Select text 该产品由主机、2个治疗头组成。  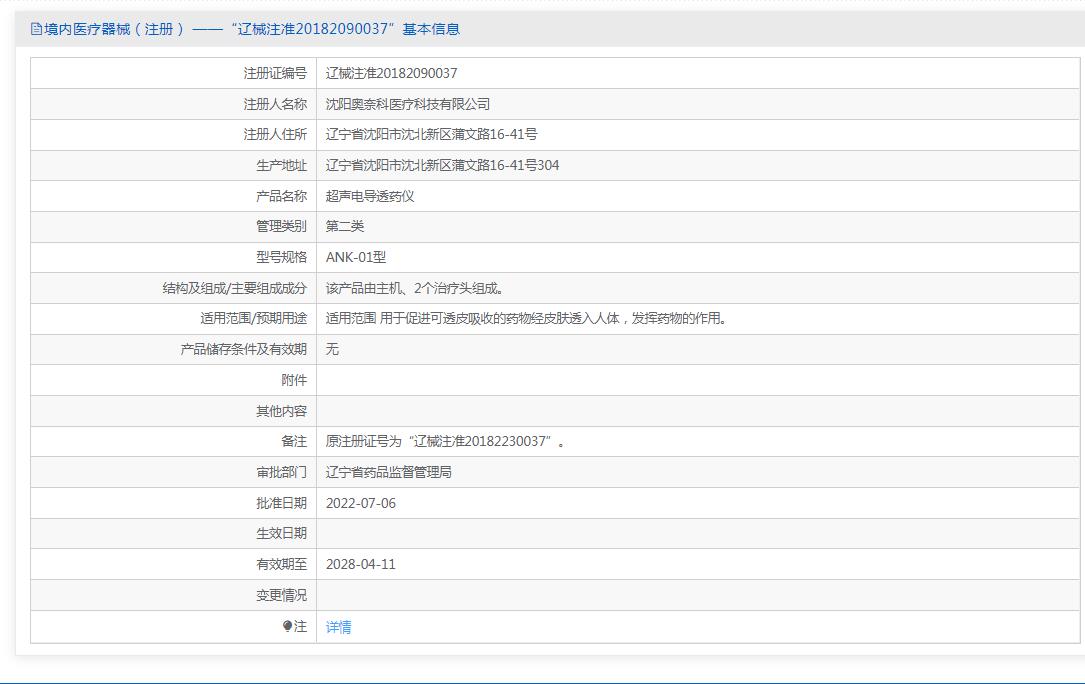[415, 288]
